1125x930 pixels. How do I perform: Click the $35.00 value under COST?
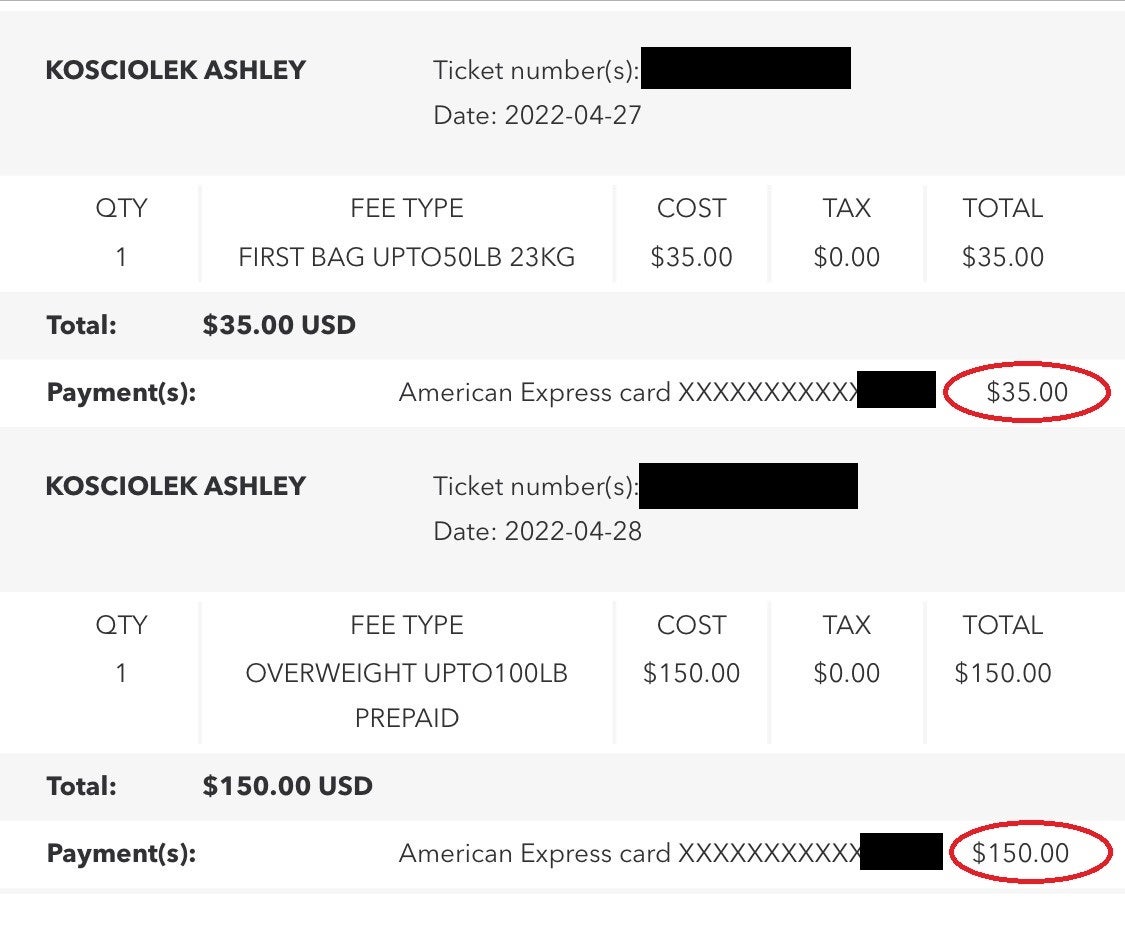point(691,257)
